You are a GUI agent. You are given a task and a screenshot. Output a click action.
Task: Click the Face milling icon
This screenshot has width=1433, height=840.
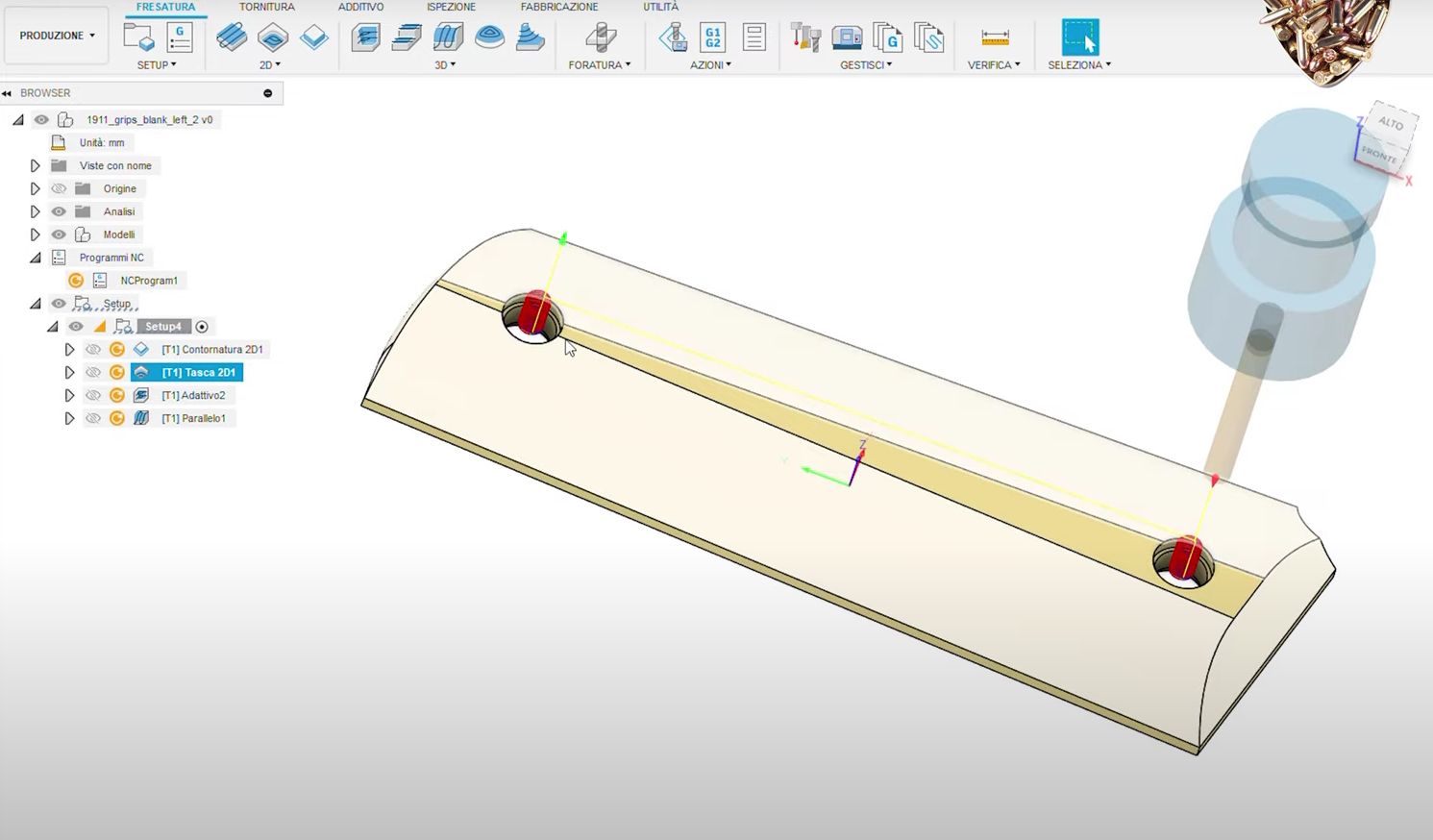pos(314,37)
